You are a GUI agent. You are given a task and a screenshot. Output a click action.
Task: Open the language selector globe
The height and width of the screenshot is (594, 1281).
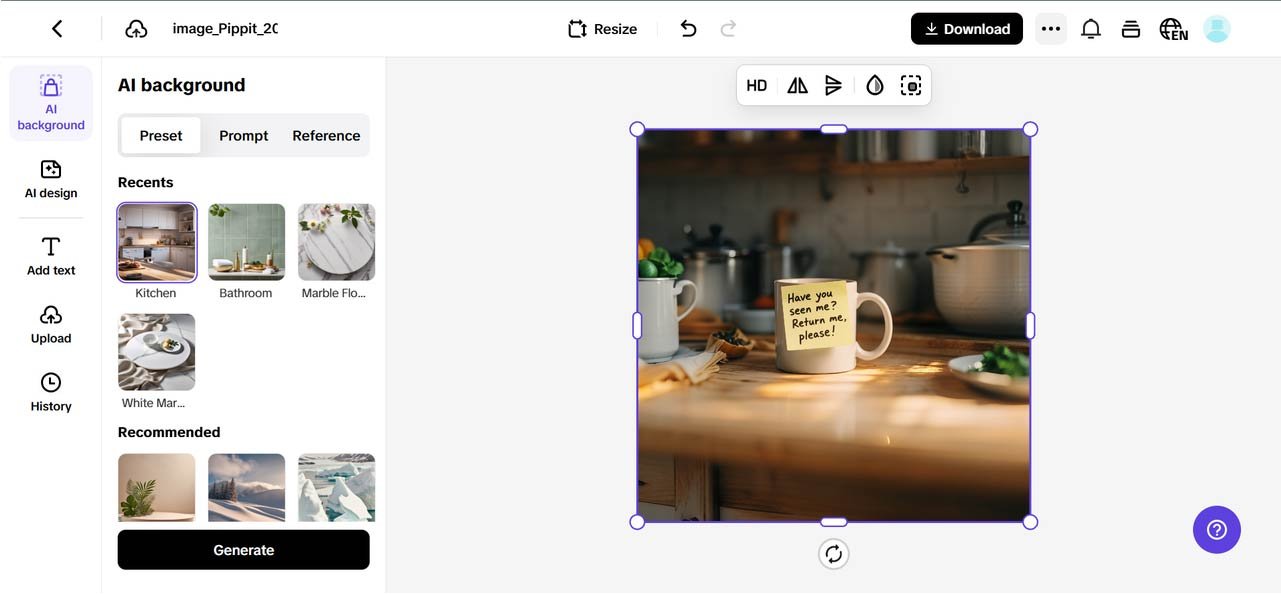[x=1173, y=29]
